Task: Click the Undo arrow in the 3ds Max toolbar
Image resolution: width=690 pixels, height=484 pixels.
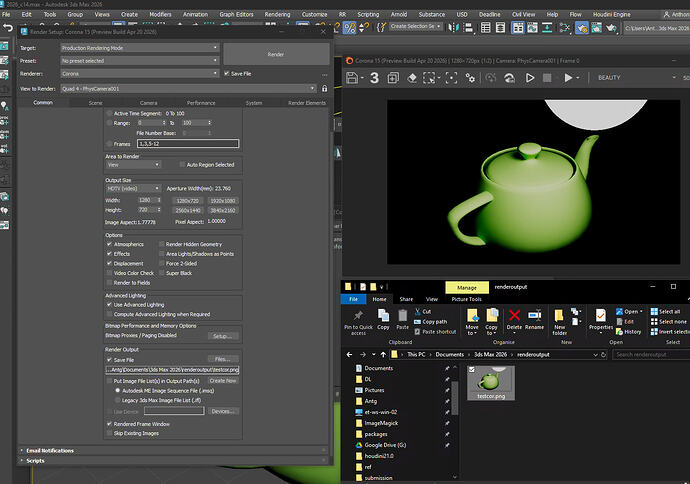Action: coord(8,28)
